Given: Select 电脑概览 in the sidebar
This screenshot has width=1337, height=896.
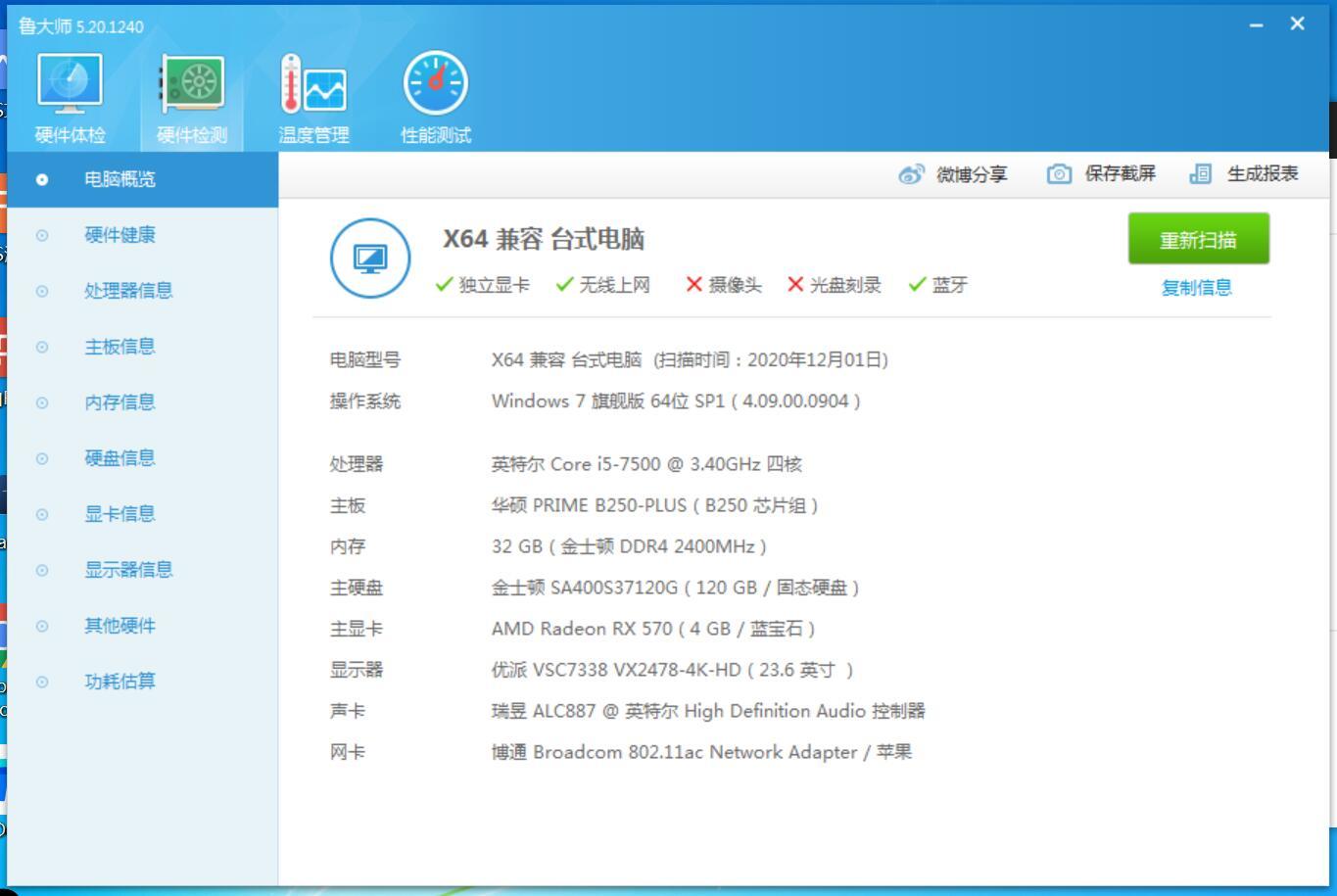Looking at the screenshot, I should pyautogui.click(x=143, y=179).
